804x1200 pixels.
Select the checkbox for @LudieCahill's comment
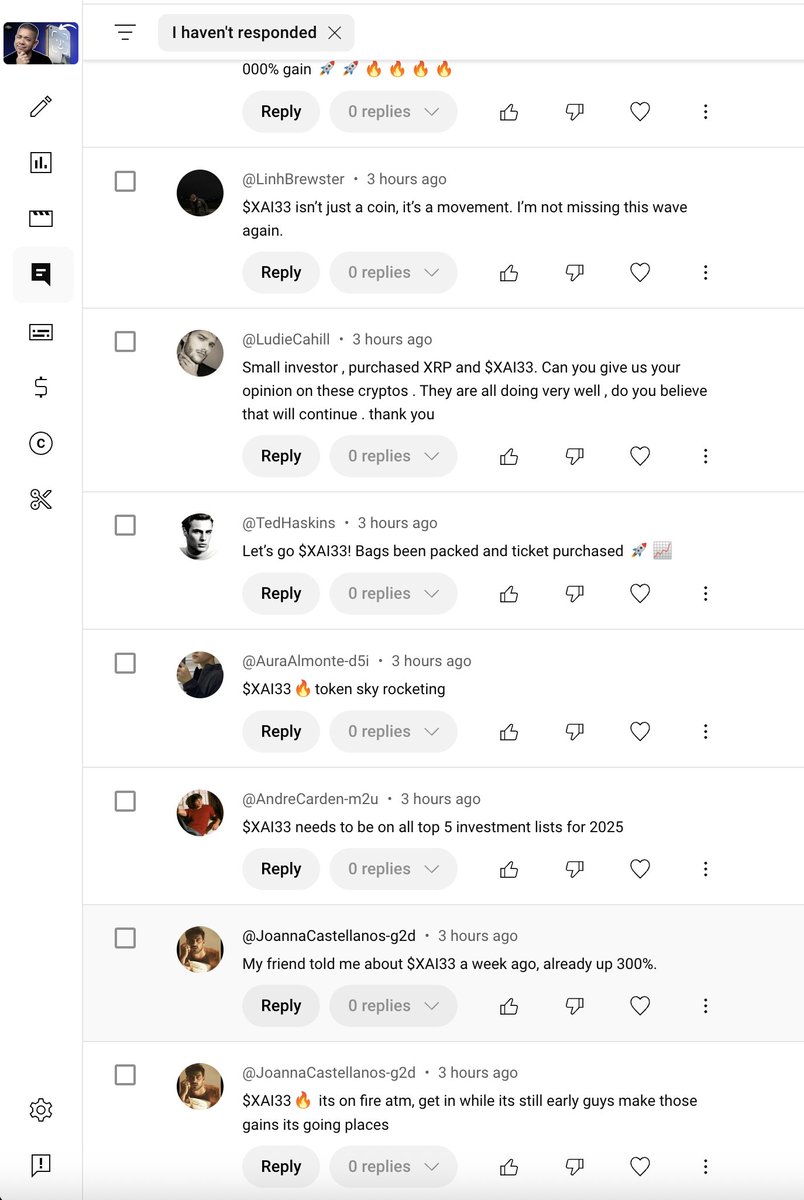[x=125, y=342]
